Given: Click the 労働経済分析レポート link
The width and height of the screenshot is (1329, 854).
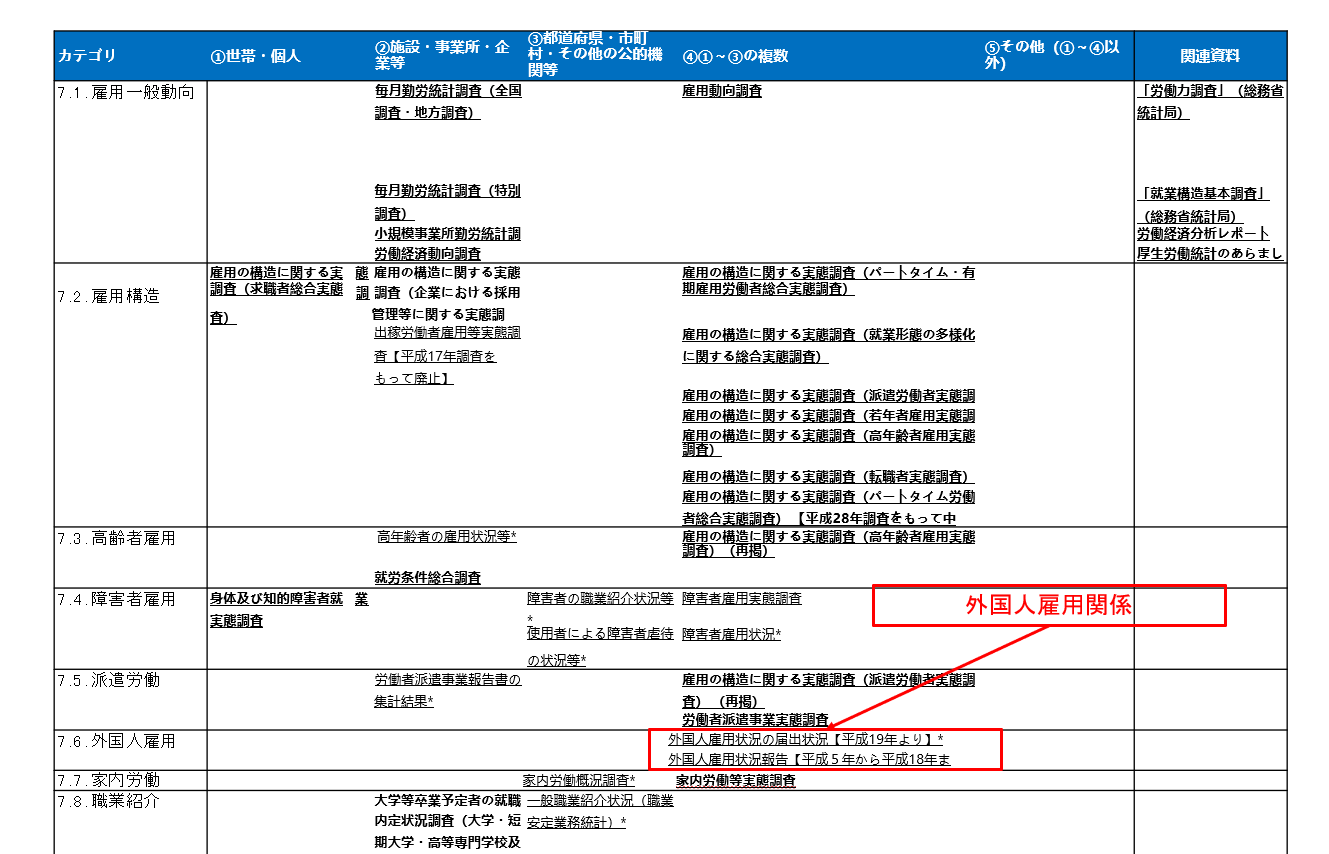Looking at the screenshot, I should point(1203,234).
